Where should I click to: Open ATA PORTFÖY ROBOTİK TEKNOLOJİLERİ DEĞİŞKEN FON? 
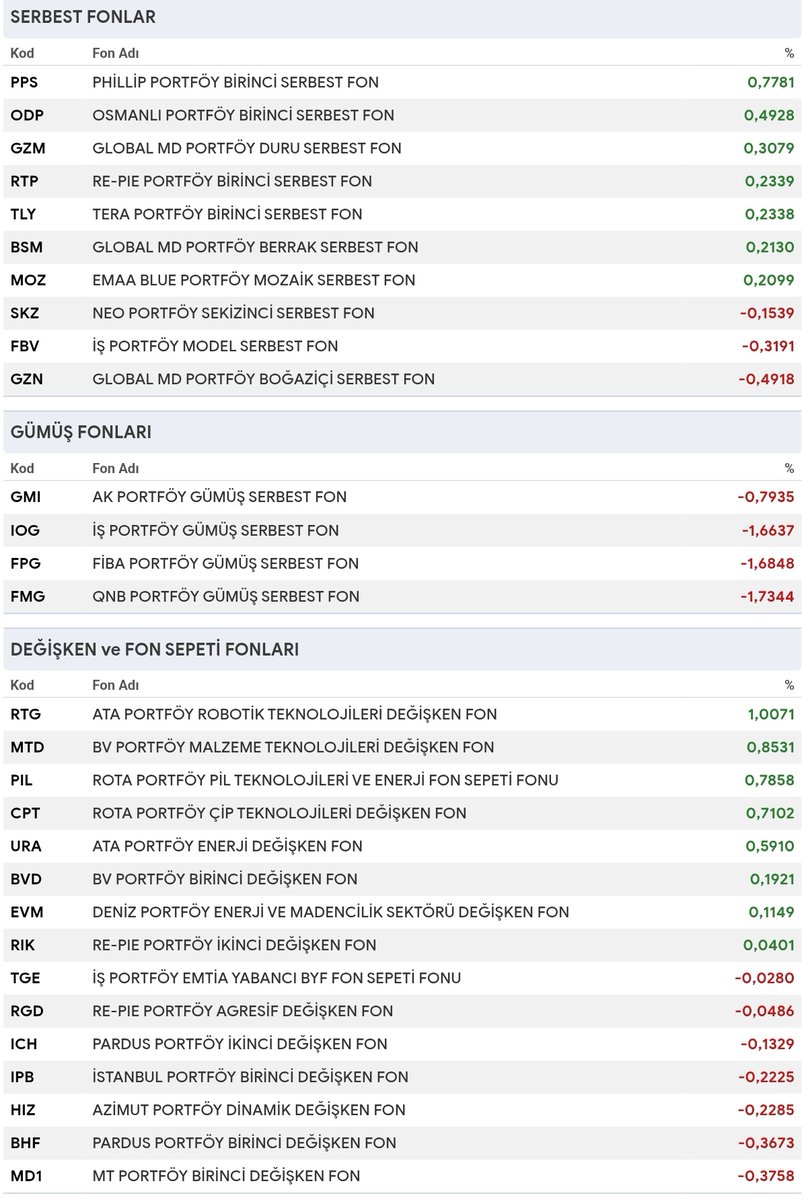pyautogui.click(x=295, y=714)
